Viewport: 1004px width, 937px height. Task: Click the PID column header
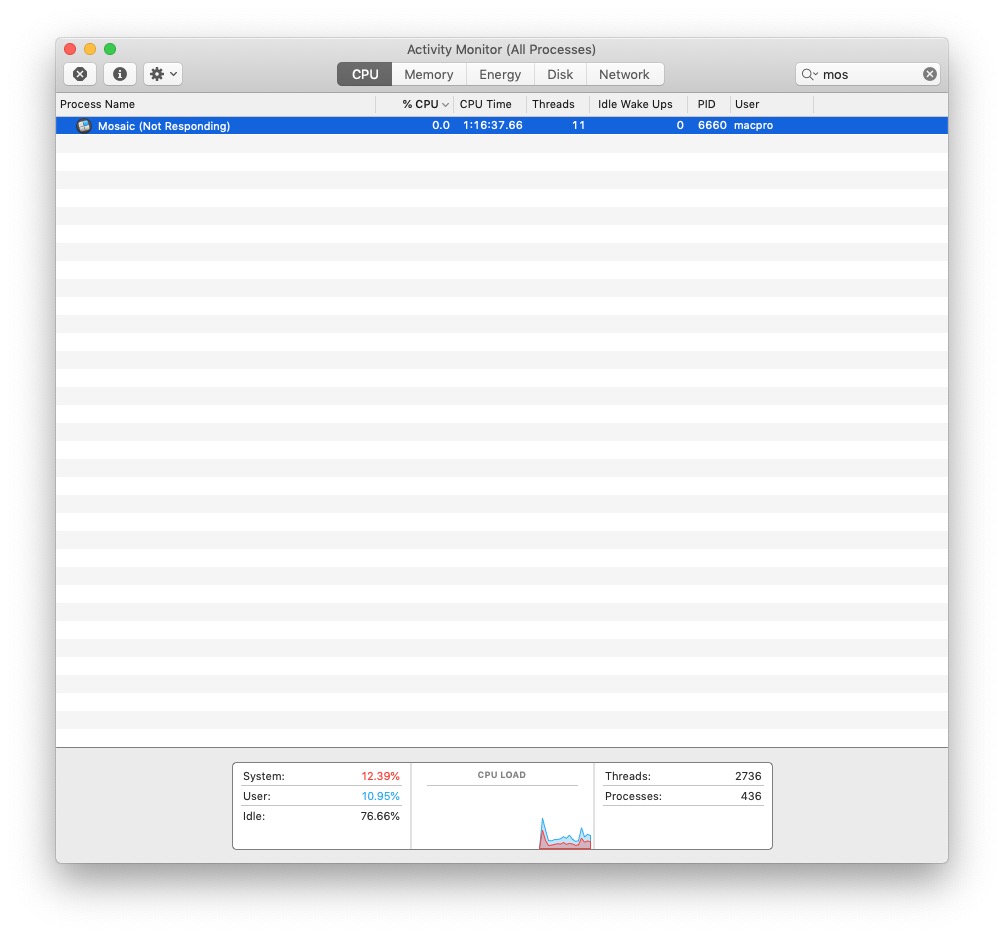coord(707,104)
